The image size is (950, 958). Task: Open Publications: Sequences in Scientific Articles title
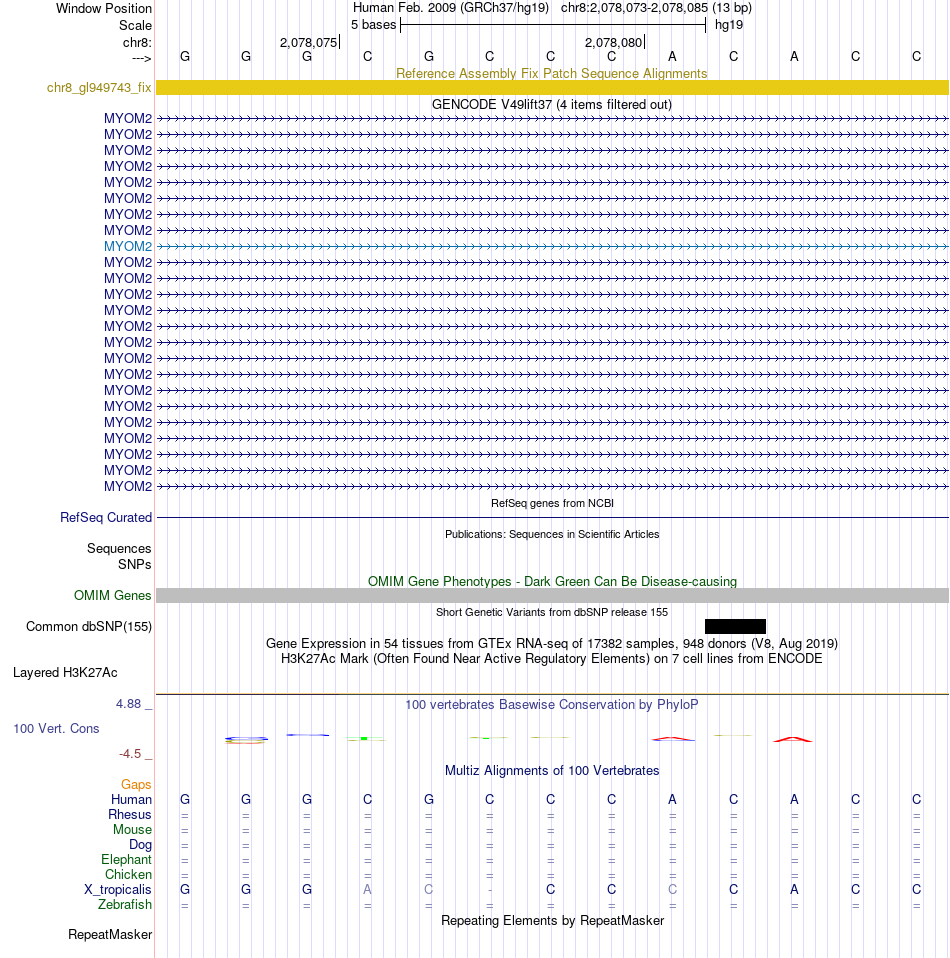click(x=552, y=534)
